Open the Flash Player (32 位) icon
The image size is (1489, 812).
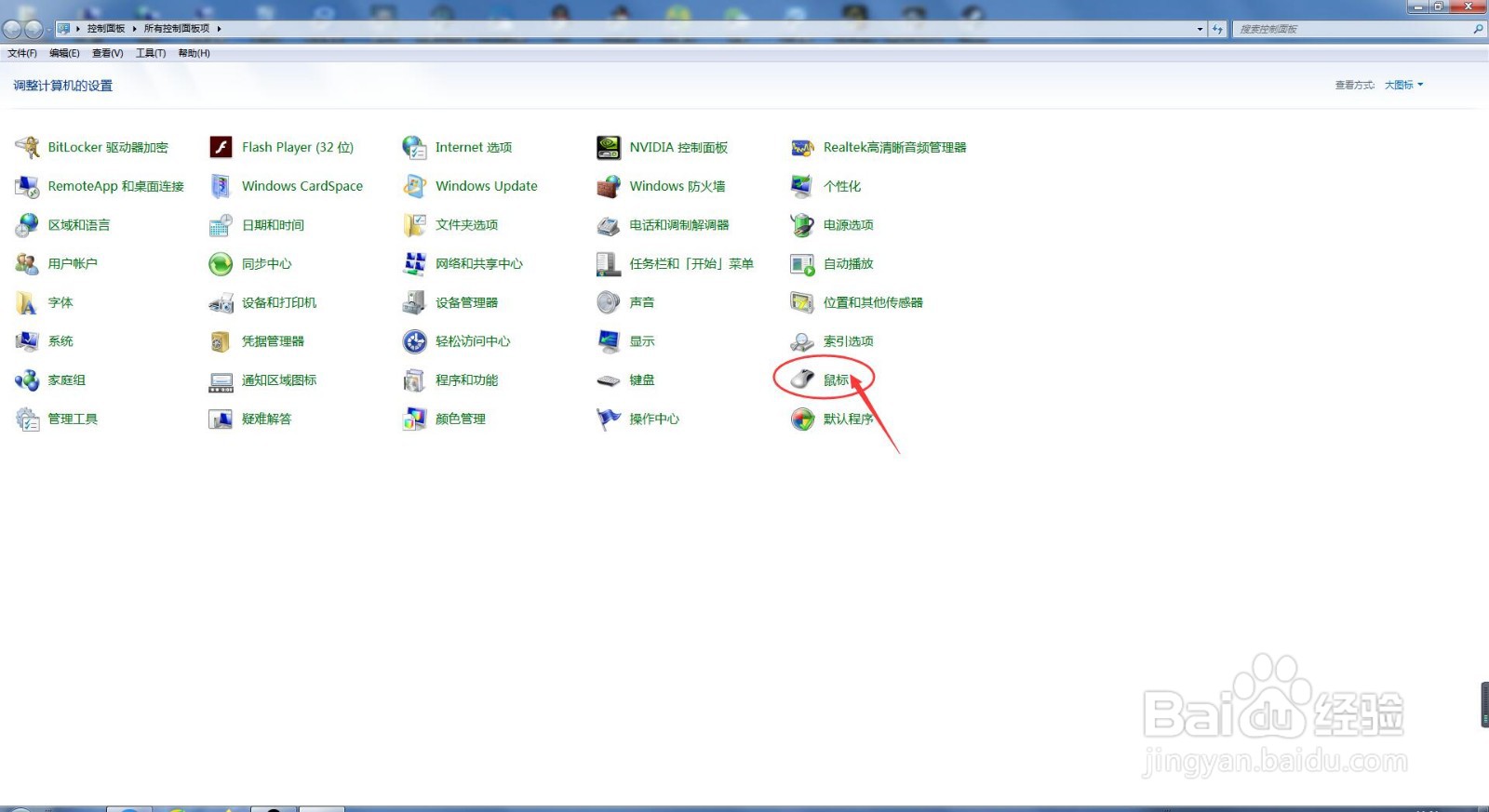tap(221, 147)
